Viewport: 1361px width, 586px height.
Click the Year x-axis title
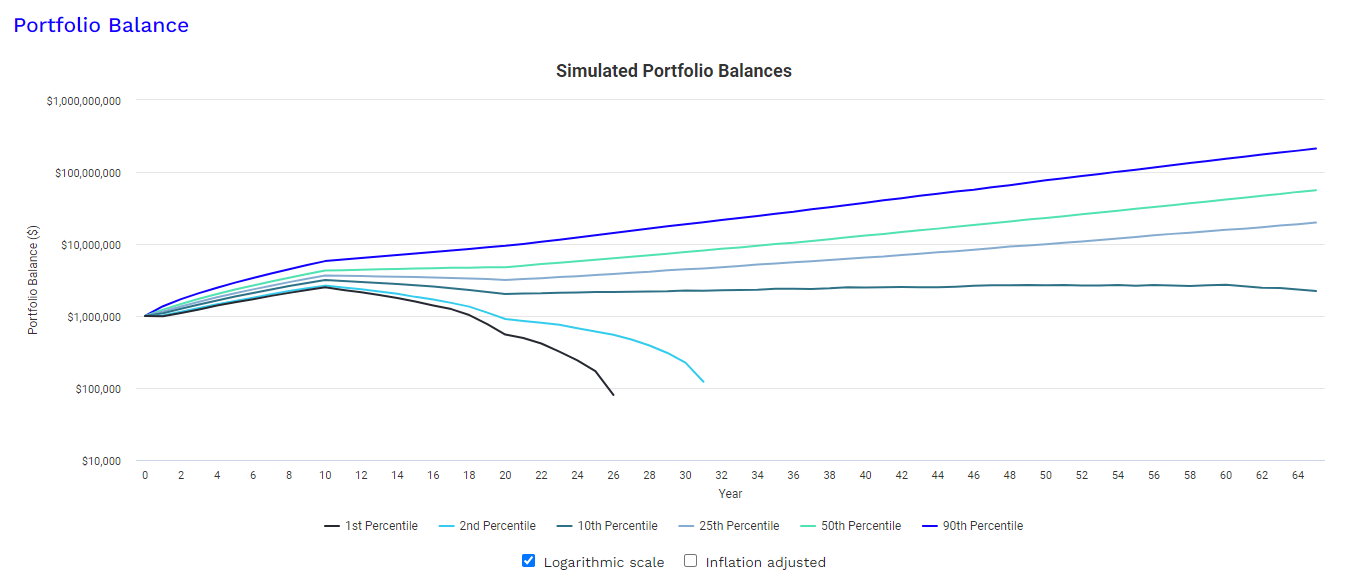[x=730, y=493]
